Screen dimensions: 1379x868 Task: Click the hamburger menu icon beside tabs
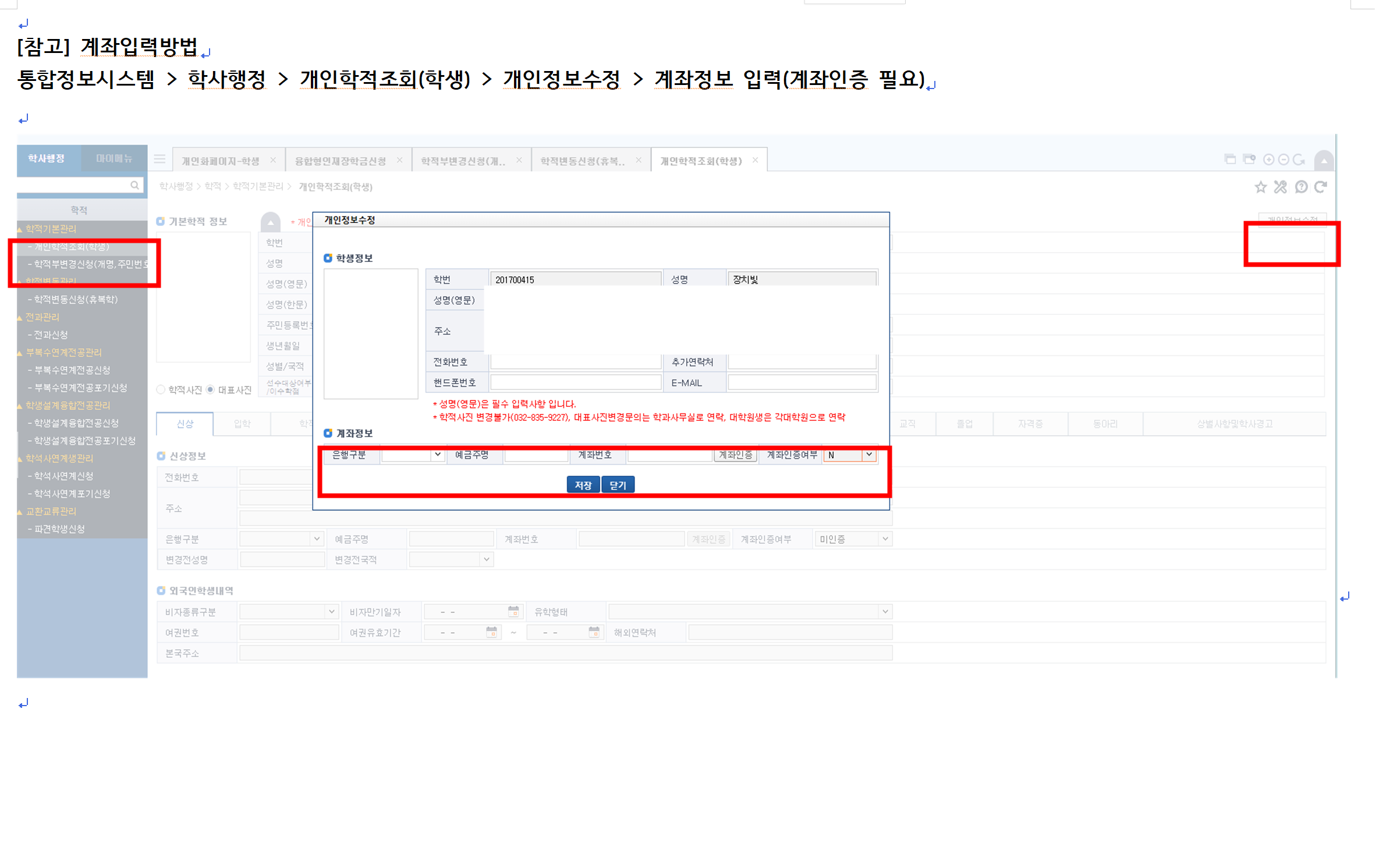pyautogui.click(x=159, y=159)
